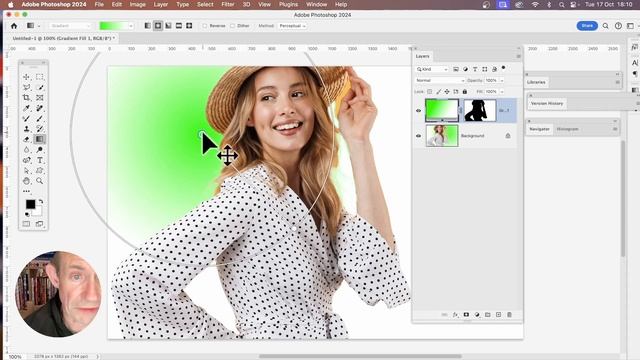
Task: Choose the Linear gradient style icon
Action: click(148, 26)
